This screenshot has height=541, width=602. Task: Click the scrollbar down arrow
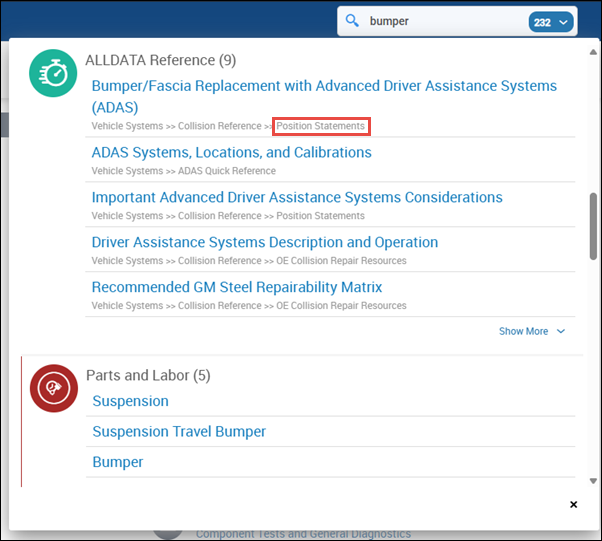point(593,481)
